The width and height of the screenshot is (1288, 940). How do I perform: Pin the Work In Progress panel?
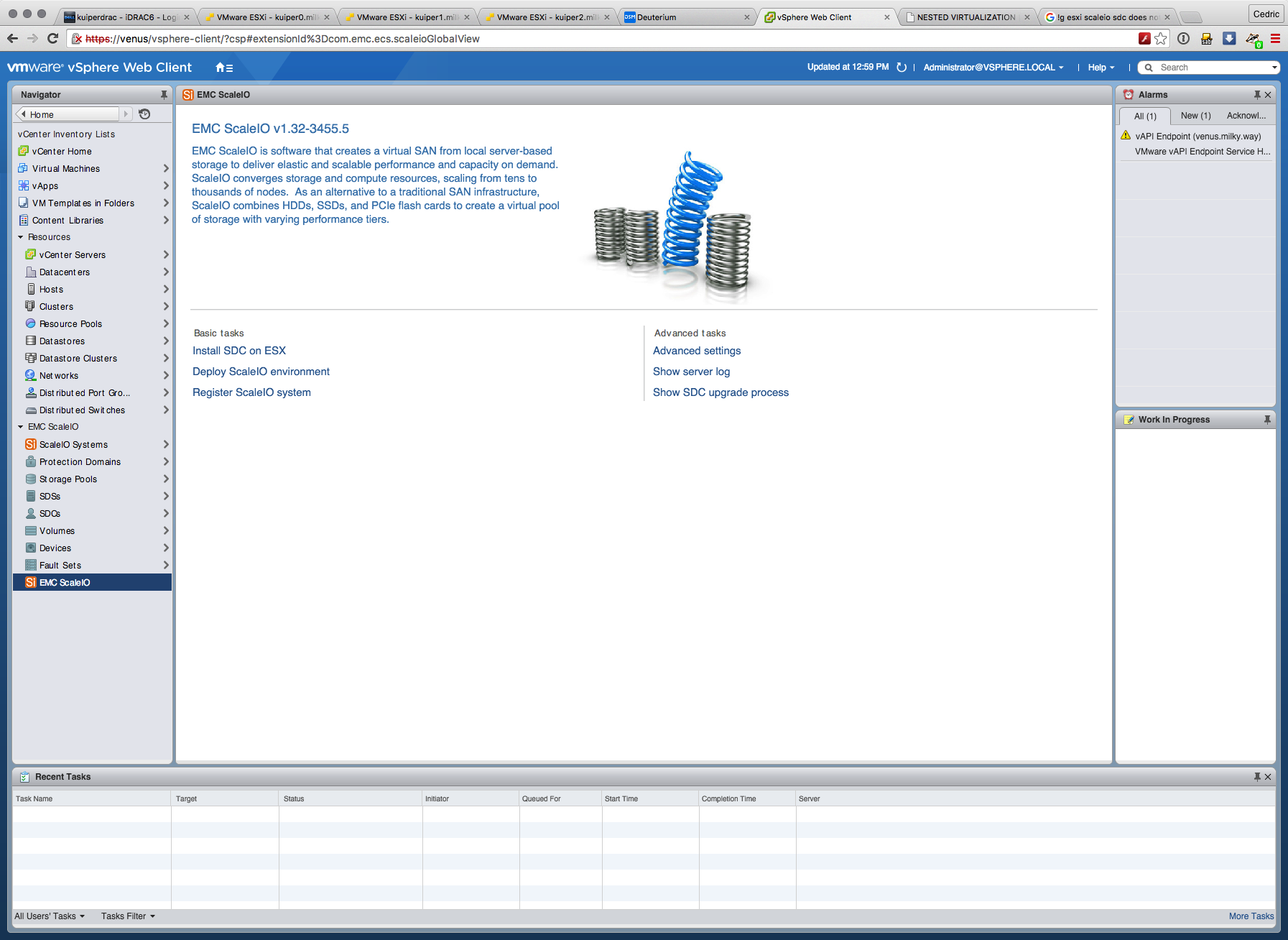1267,420
